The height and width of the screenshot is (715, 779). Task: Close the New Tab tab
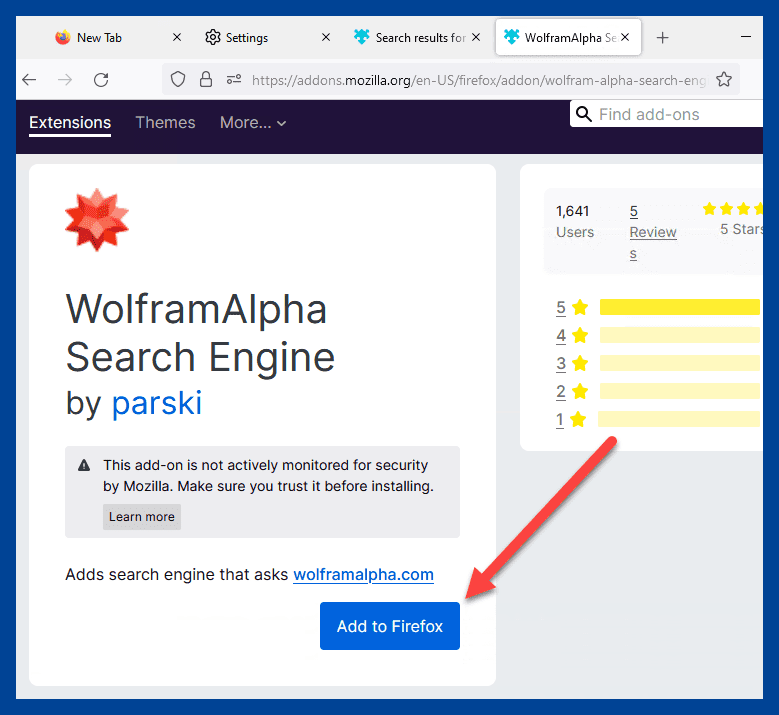point(177,37)
